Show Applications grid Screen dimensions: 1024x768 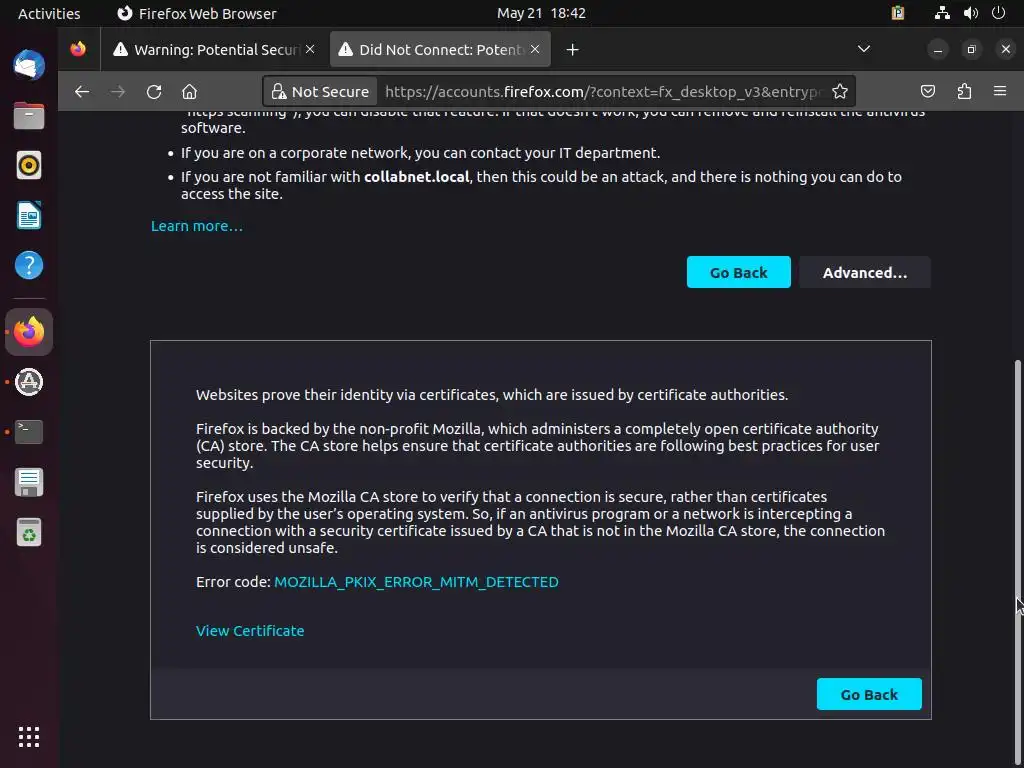coord(29,737)
